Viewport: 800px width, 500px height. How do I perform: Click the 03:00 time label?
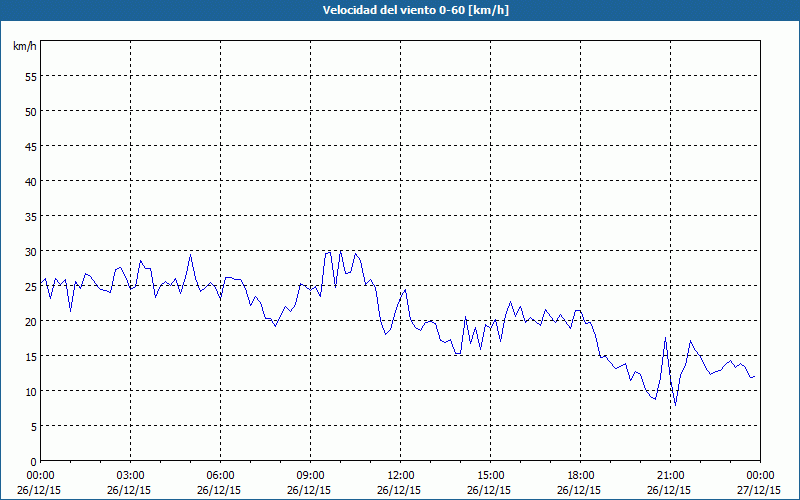[x=131, y=476]
